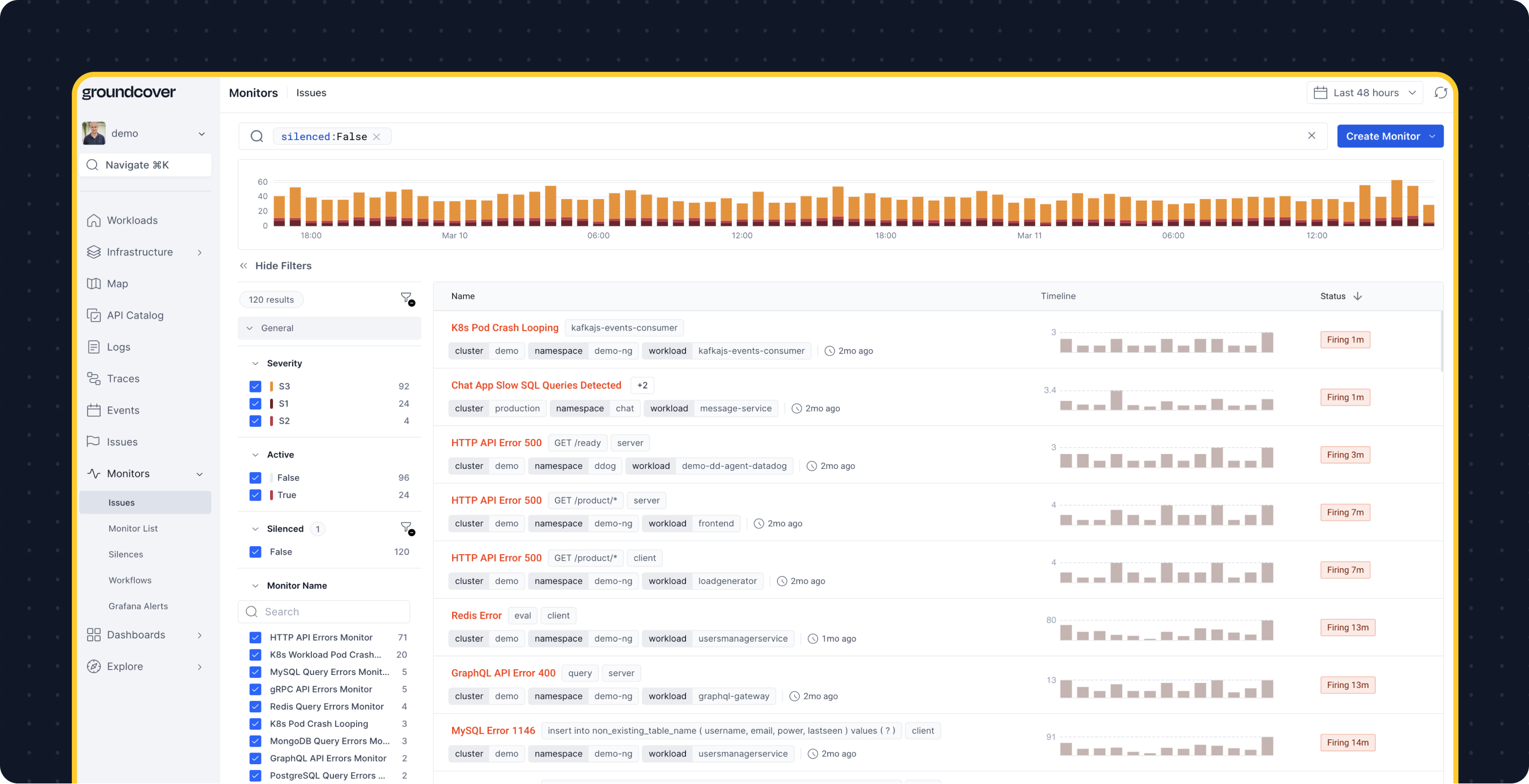Open K8s Pod Crash Looping issue
Image resolution: width=1529 pixels, height=784 pixels.
point(505,328)
